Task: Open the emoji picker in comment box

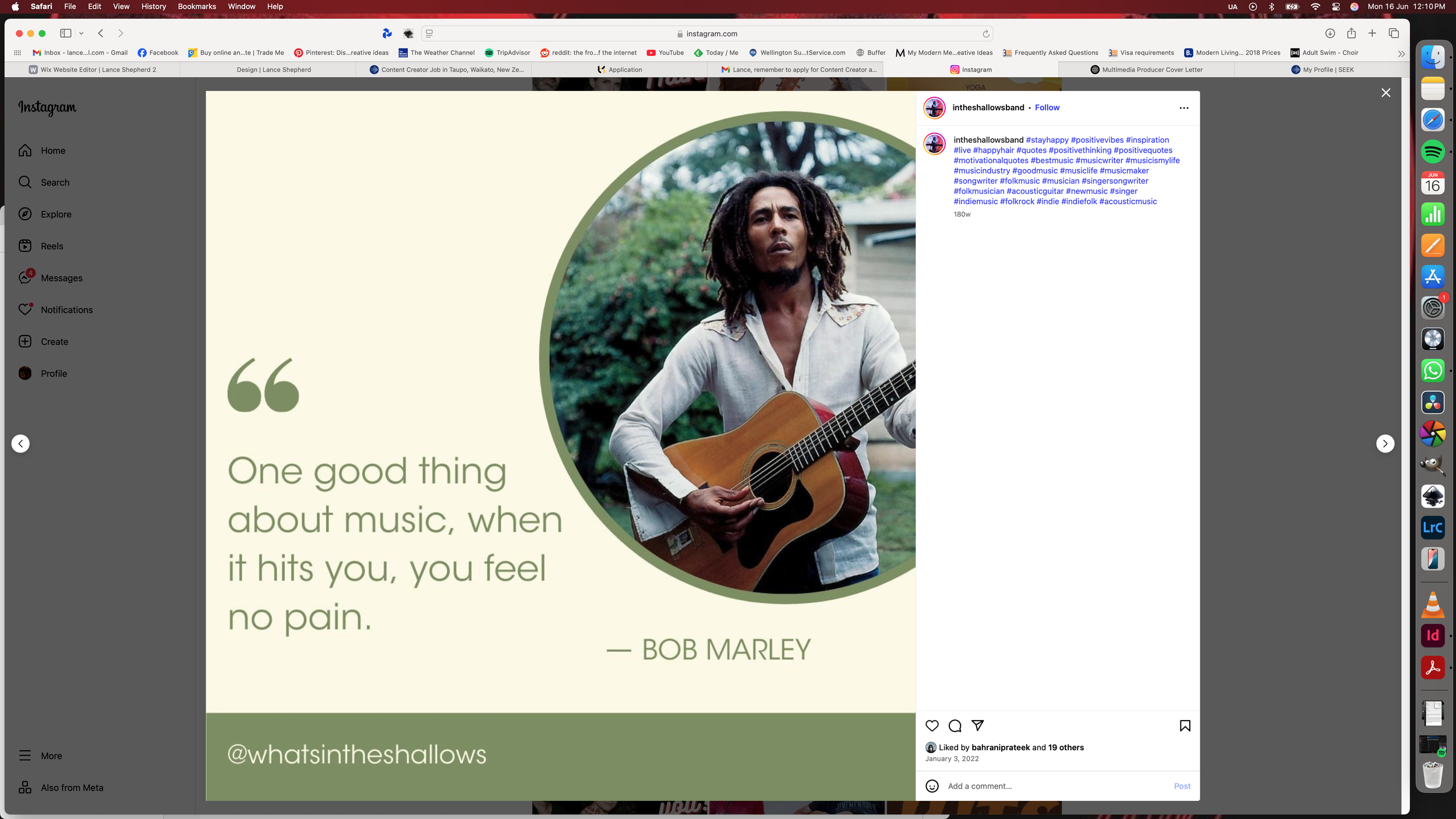Action: 932,786
